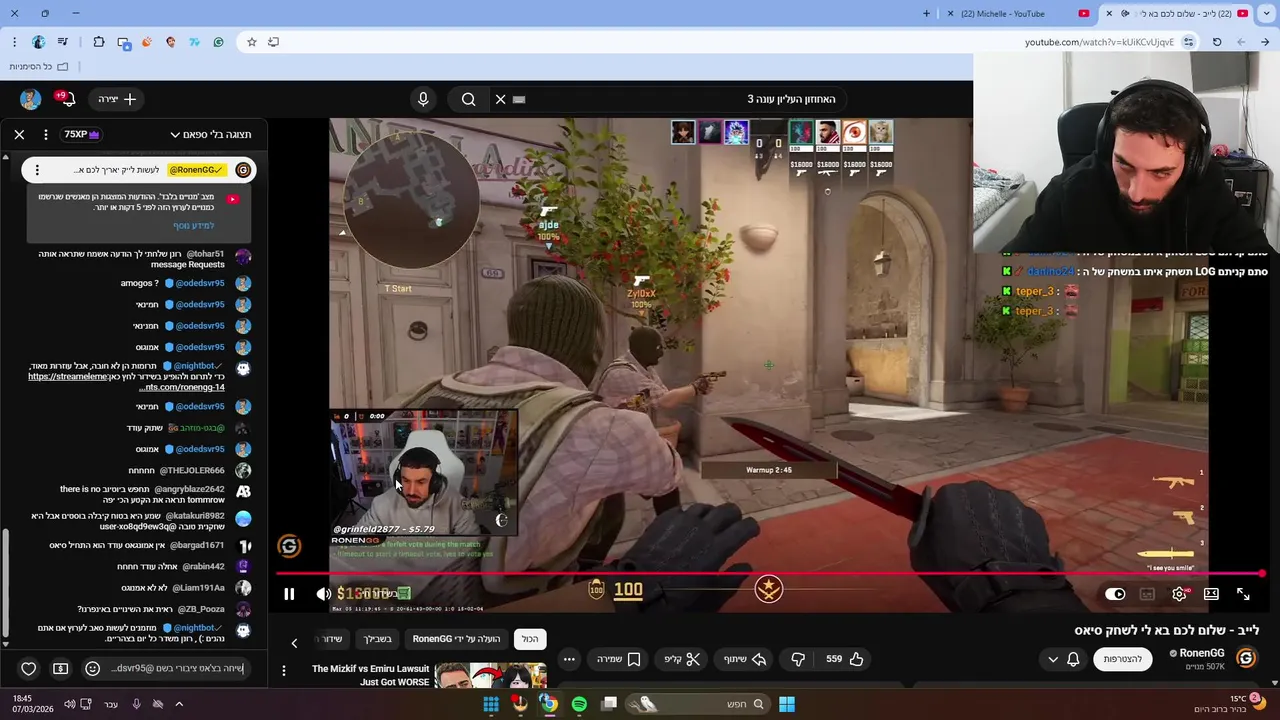Open Chrome media controls icon

pos(63,42)
